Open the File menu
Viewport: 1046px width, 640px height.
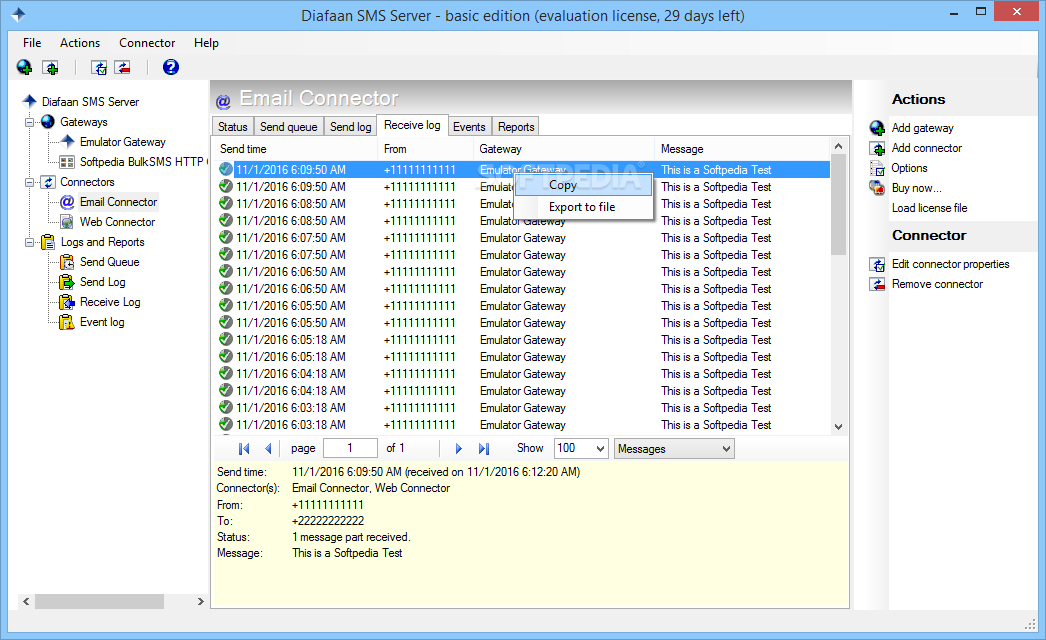coord(32,43)
